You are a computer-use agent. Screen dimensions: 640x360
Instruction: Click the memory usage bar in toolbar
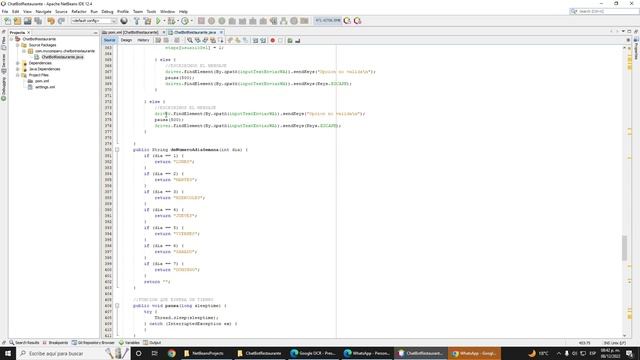(327, 20)
